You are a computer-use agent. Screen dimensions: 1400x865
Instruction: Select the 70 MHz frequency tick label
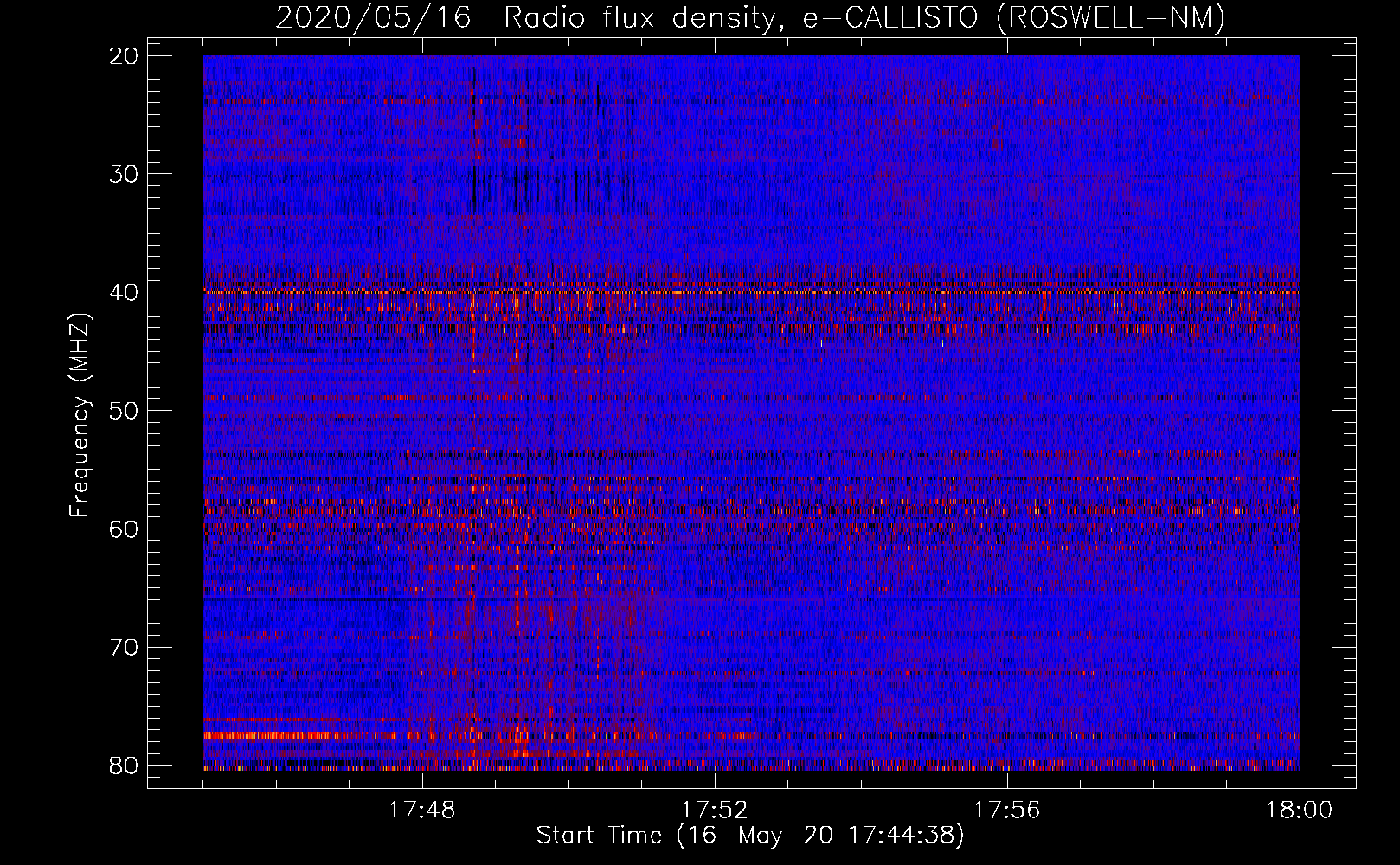click(x=124, y=647)
